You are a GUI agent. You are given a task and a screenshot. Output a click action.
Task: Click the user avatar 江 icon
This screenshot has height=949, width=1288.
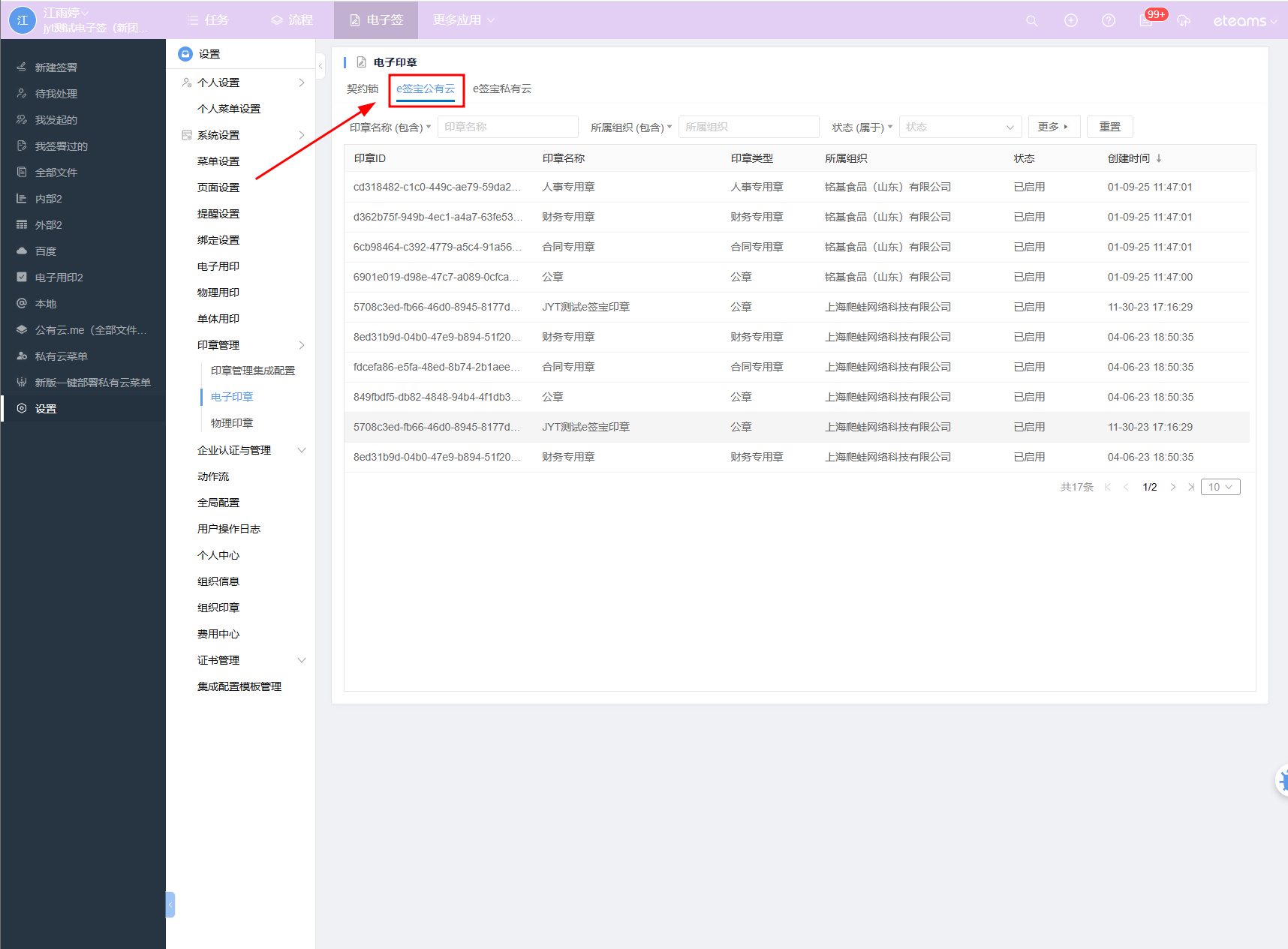click(23, 20)
